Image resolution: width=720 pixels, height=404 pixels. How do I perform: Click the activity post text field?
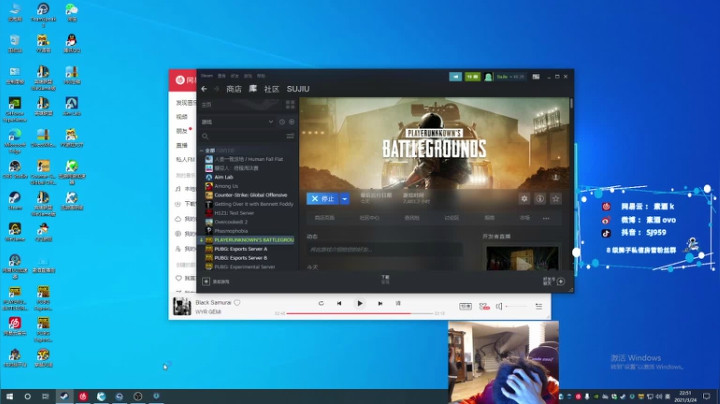point(385,250)
